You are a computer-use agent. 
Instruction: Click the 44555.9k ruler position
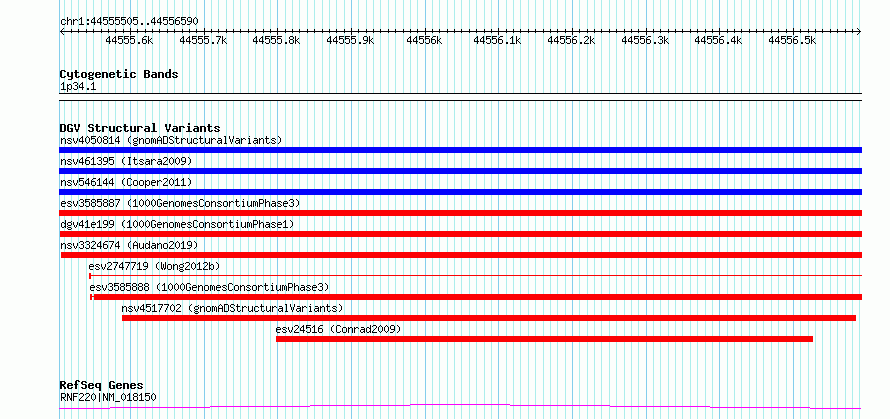coord(351,40)
